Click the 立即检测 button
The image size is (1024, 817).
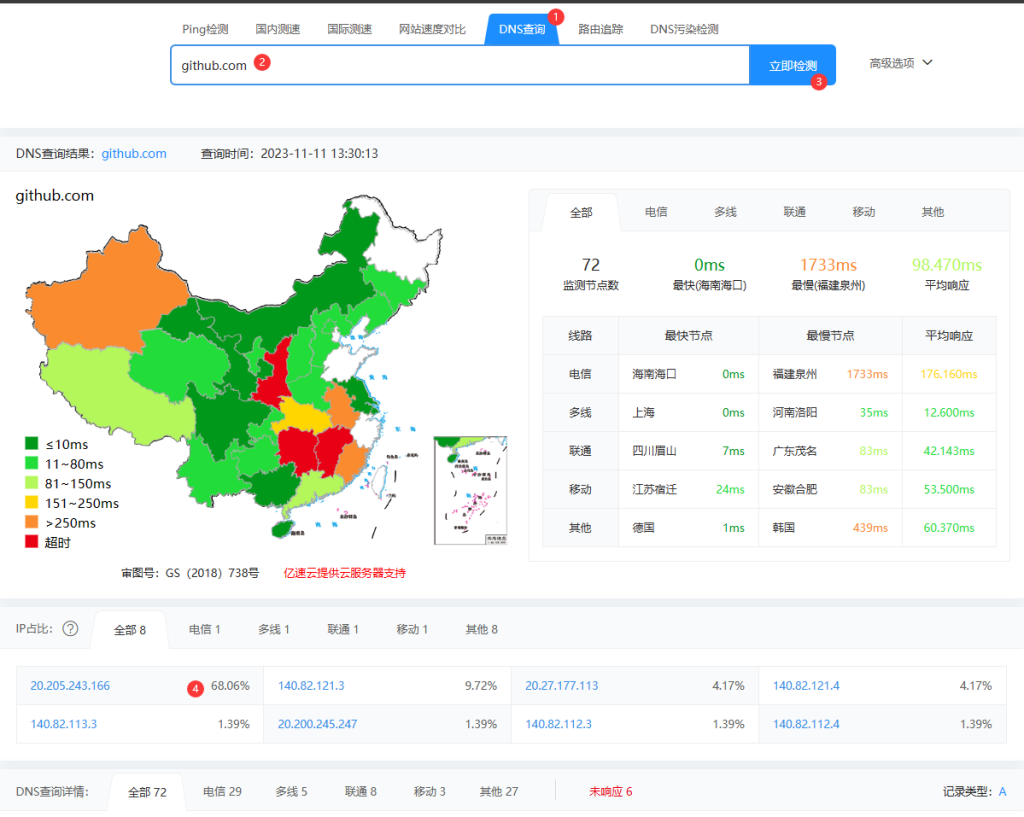pos(792,65)
